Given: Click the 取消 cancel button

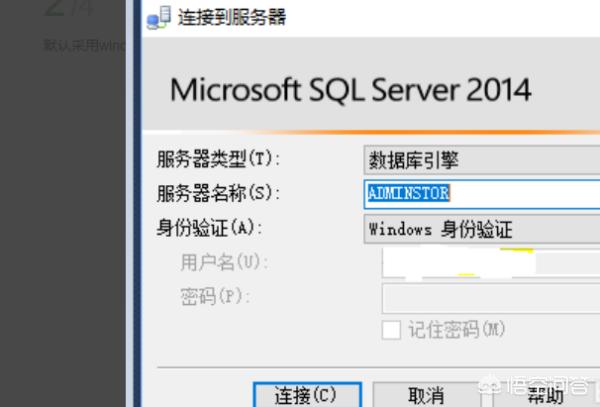Looking at the screenshot, I should pyautogui.click(x=426, y=395).
